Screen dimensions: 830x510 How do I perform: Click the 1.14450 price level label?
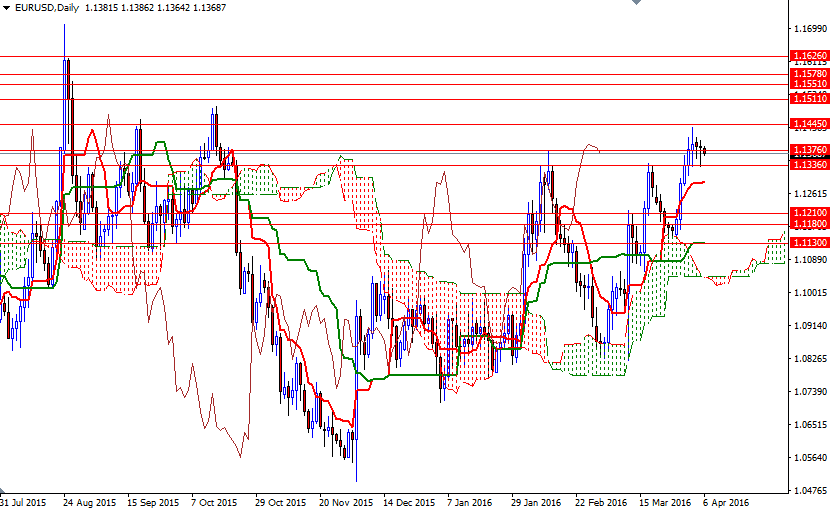[809, 124]
